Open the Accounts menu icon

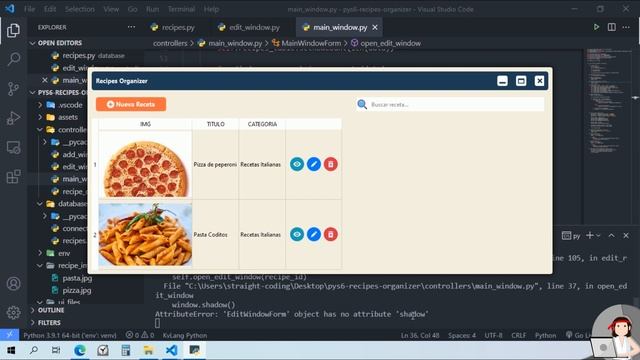(x=13, y=283)
